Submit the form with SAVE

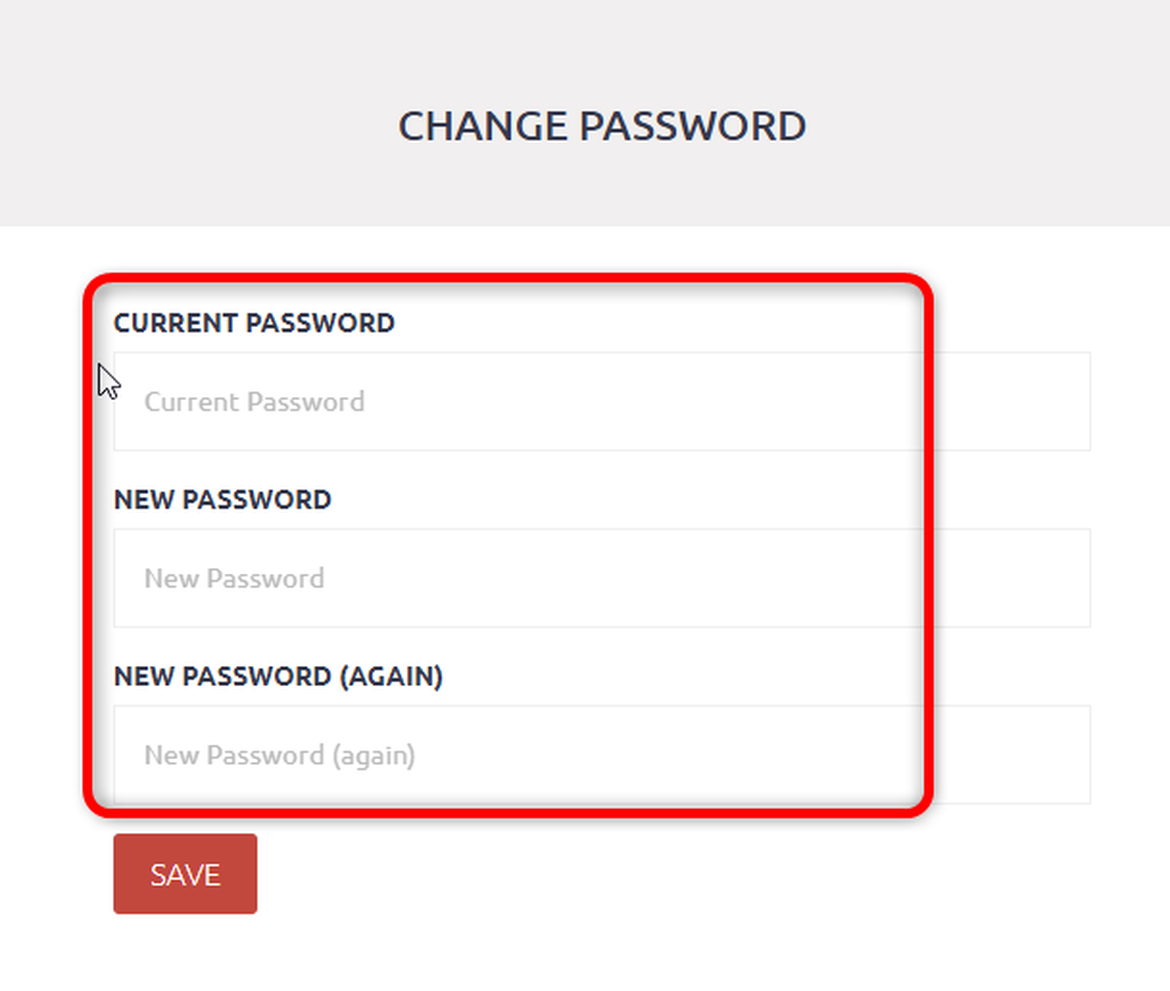[x=185, y=874]
